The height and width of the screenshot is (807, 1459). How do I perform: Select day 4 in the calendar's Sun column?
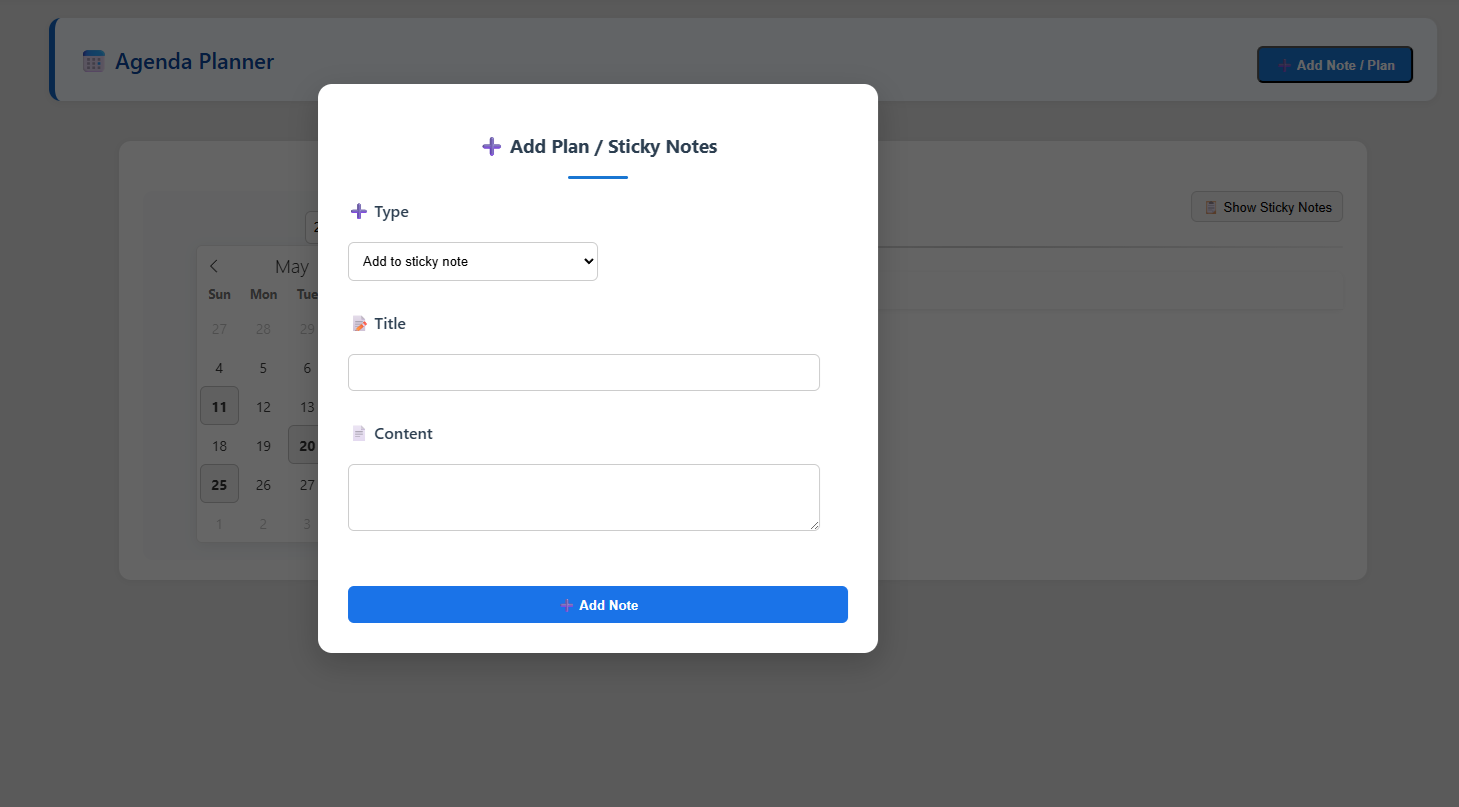(x=219, y=367)
